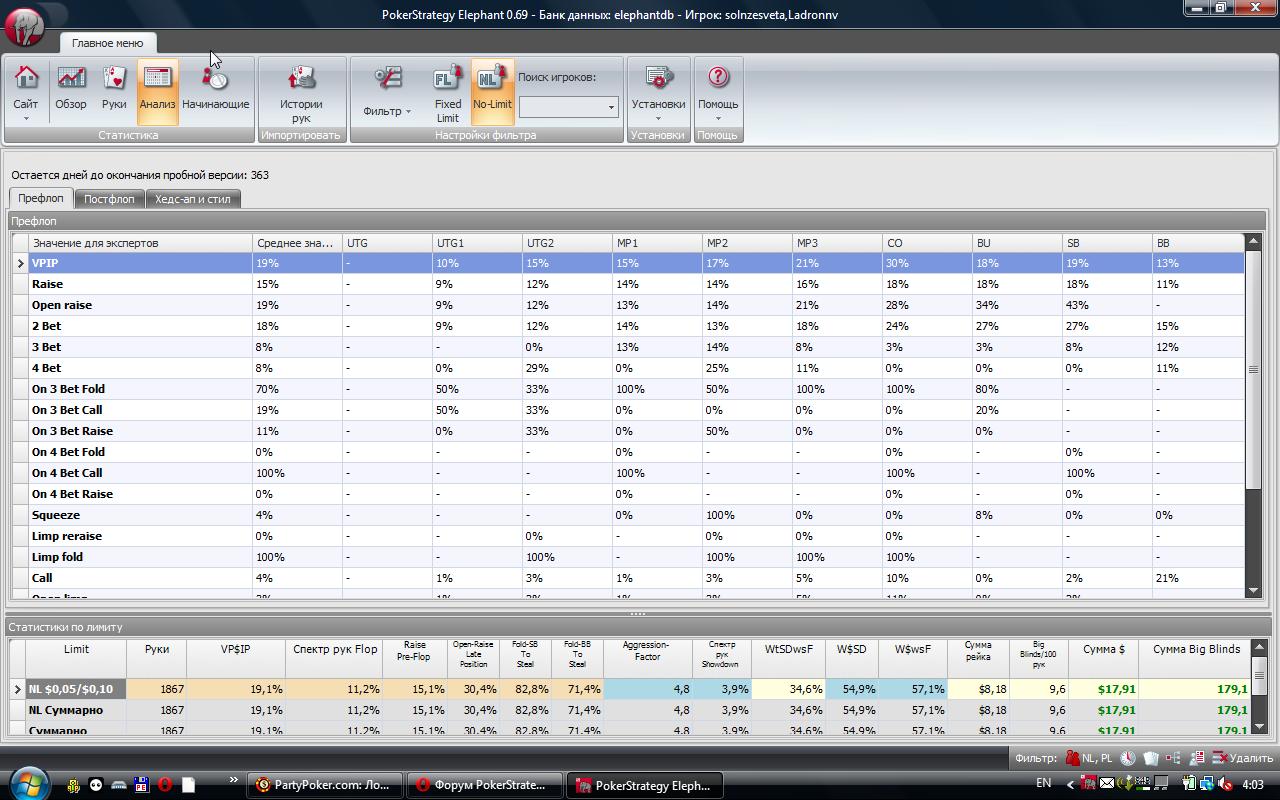Select the Open raise row
This screenshot has width=1280, height=800.
click(x=628, y=305)
